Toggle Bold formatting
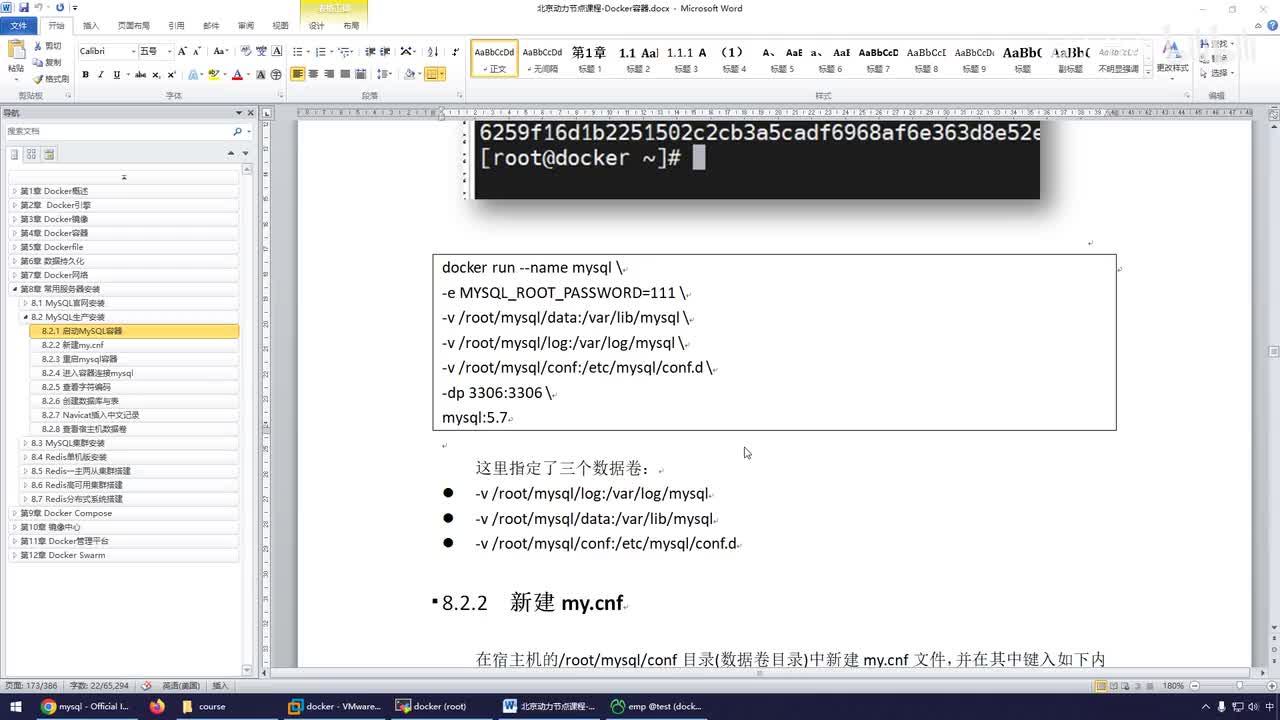This screenshot has height=720, width=1280. pos(85,74)
